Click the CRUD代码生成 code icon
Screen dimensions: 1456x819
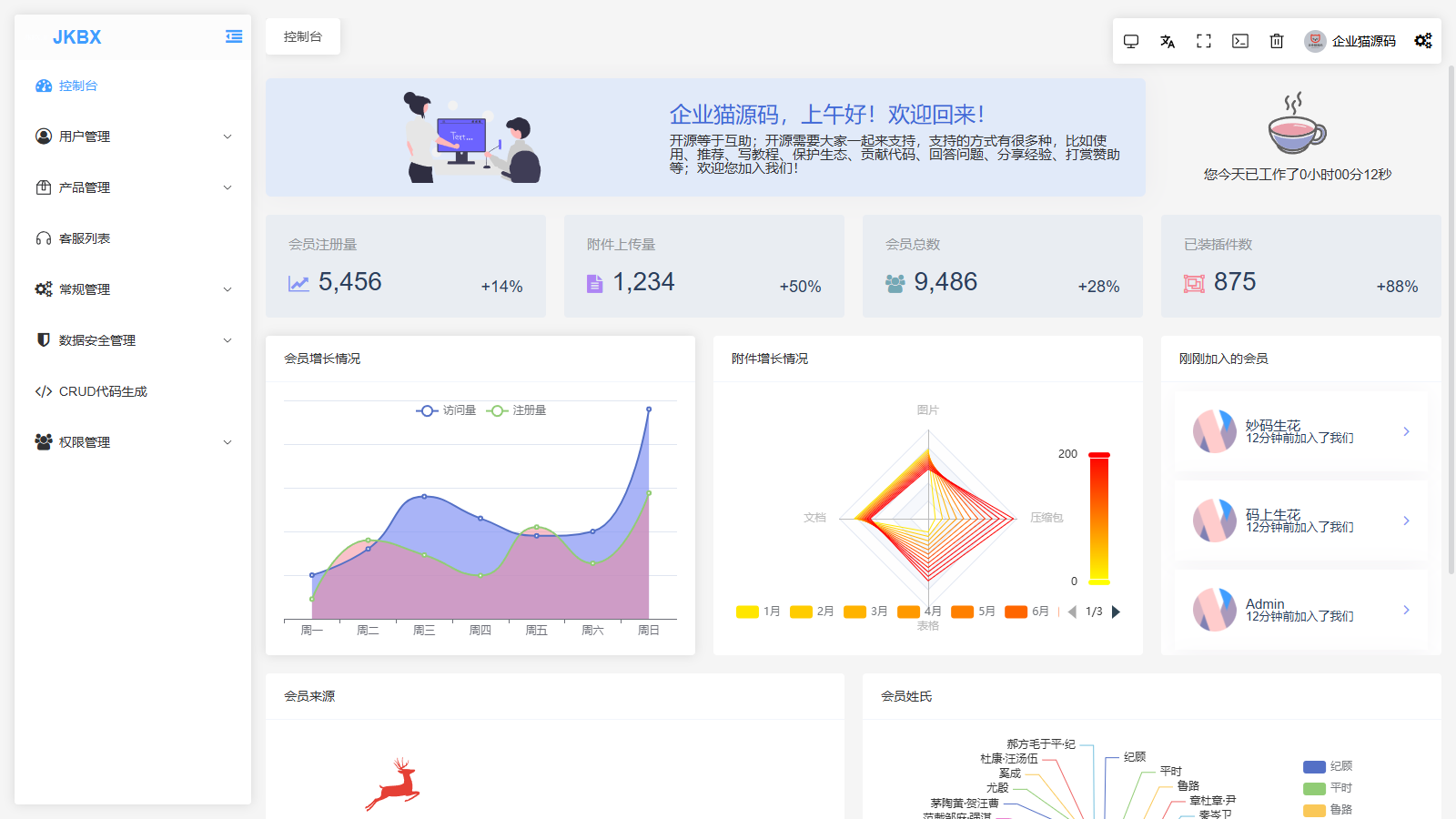point(44,391)
